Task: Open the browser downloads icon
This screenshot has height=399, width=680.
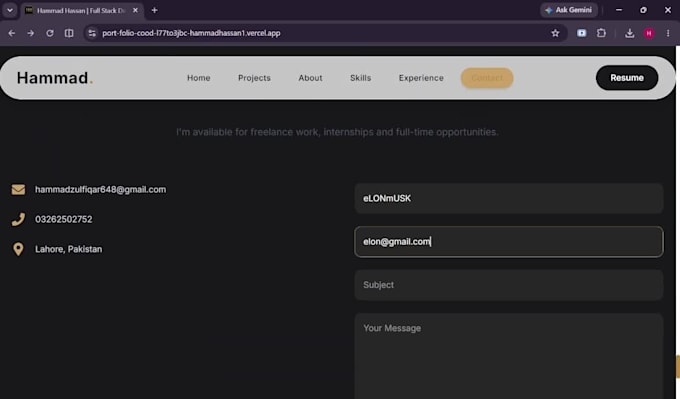Action: point(630,33)
